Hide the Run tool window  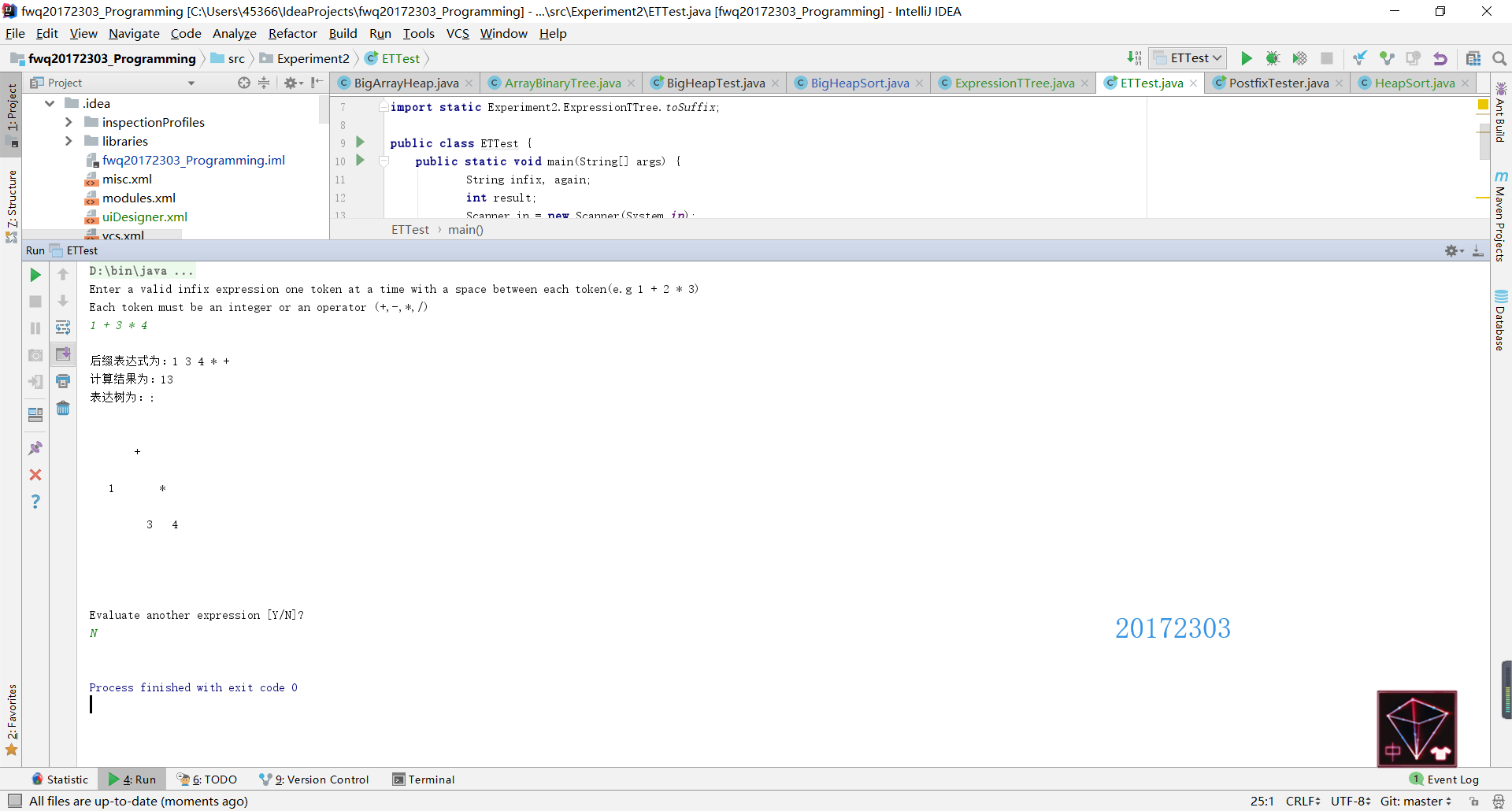[x=1478, y=250]
